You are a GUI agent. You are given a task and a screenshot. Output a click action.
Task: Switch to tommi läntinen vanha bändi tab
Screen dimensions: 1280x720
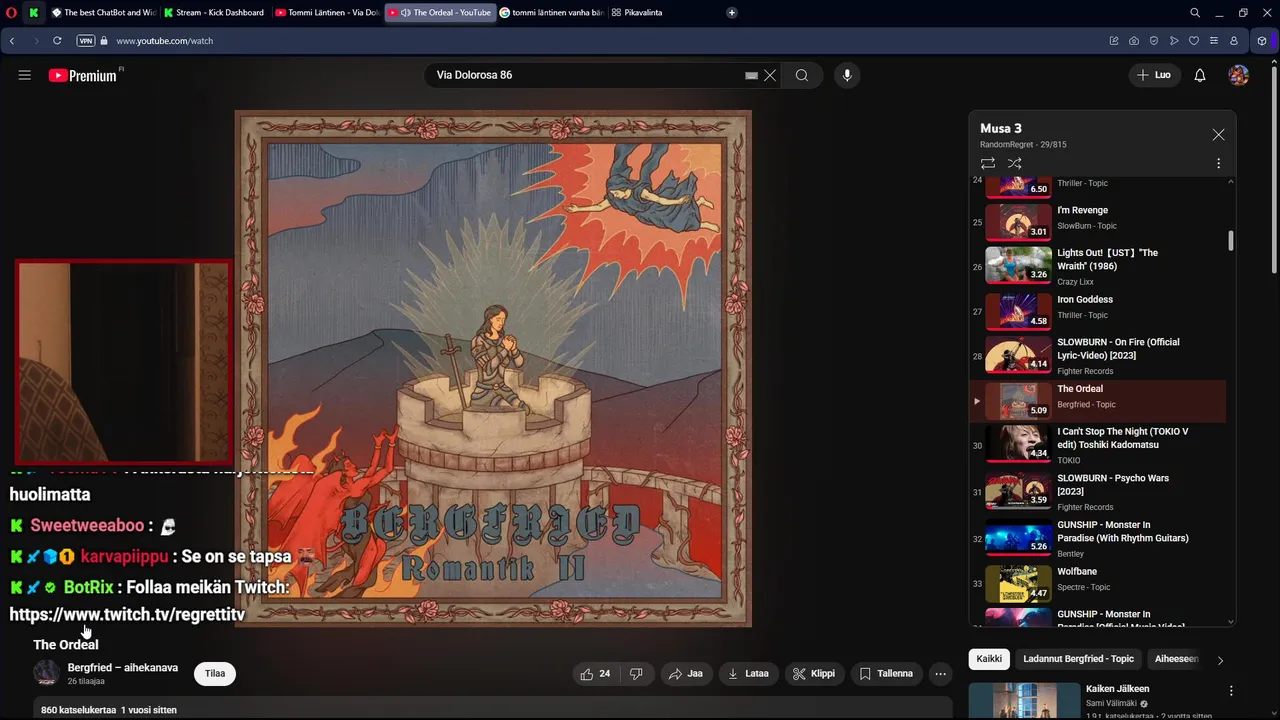[551, 13]
